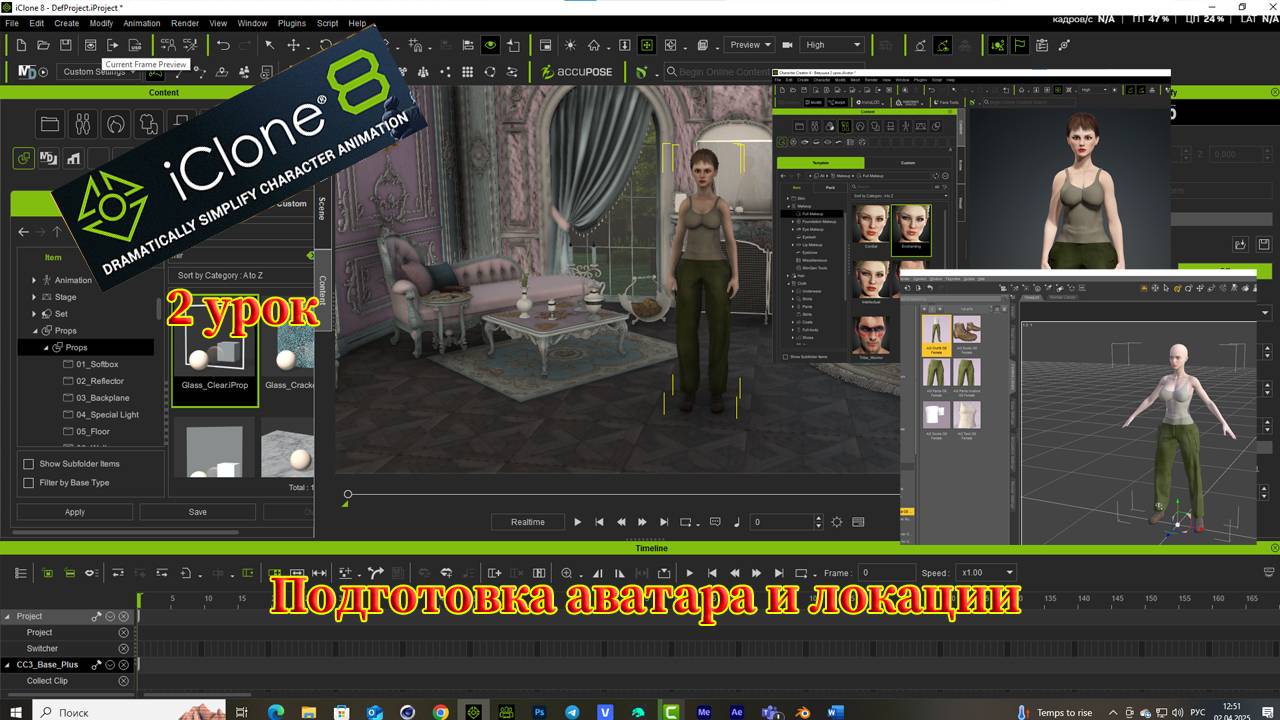Collapse the CC3_Base_Plus track group
Screen dimensions: 1280x720
click(8, 665)
